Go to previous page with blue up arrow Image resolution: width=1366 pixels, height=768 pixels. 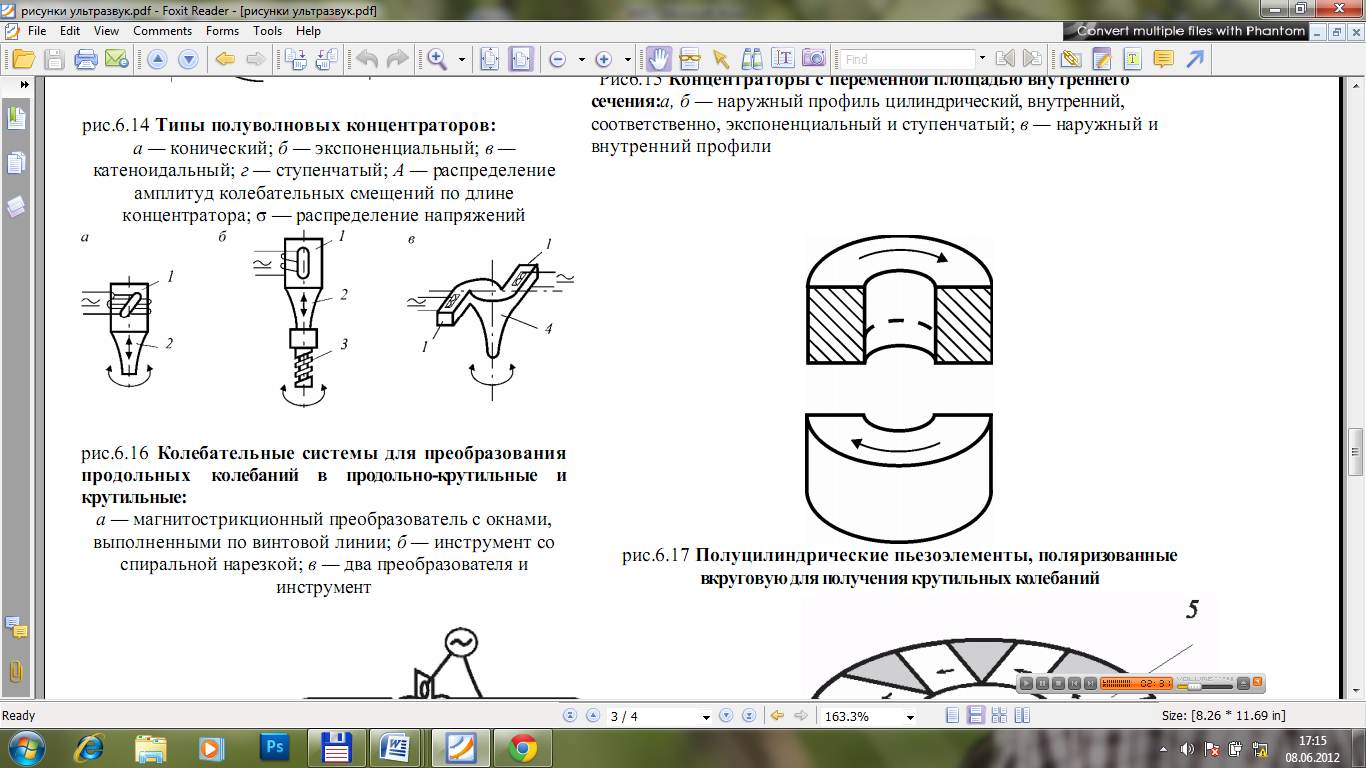[157, 59]
